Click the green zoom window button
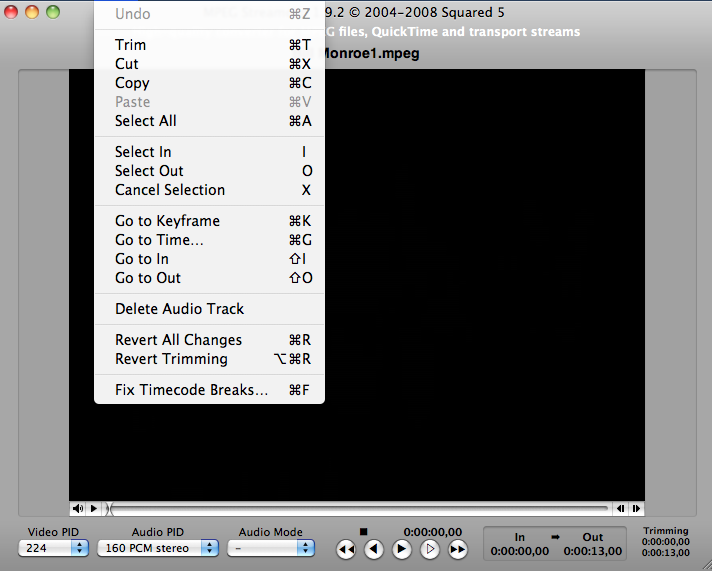712x571 pixels. [53, 12]
